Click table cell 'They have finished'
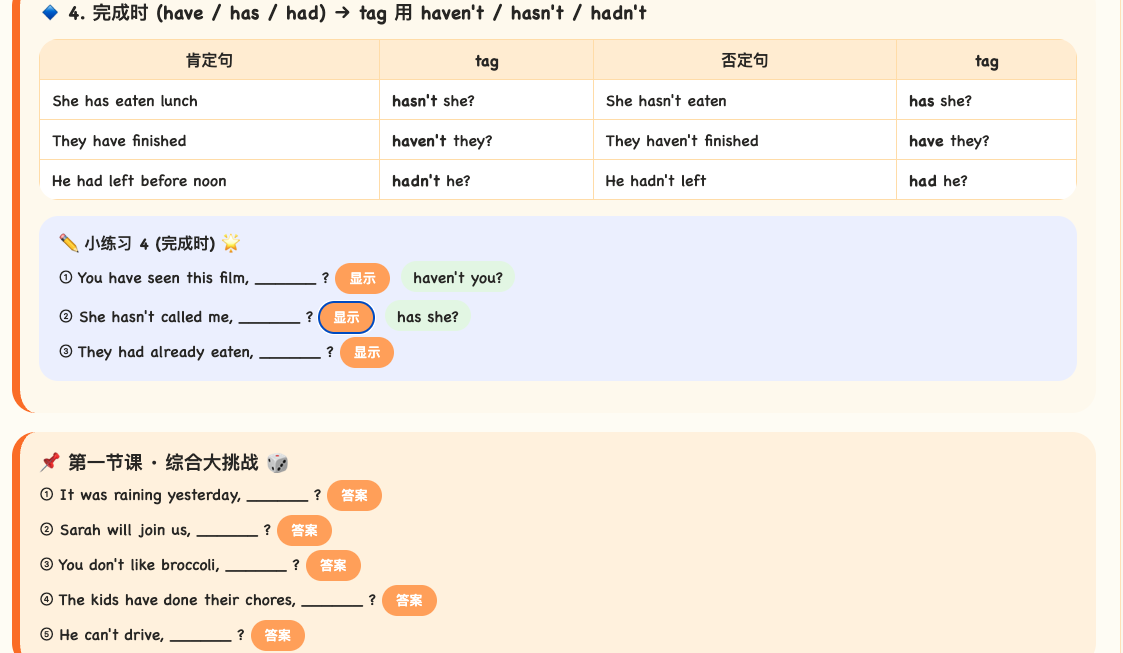 coord(209,140)
